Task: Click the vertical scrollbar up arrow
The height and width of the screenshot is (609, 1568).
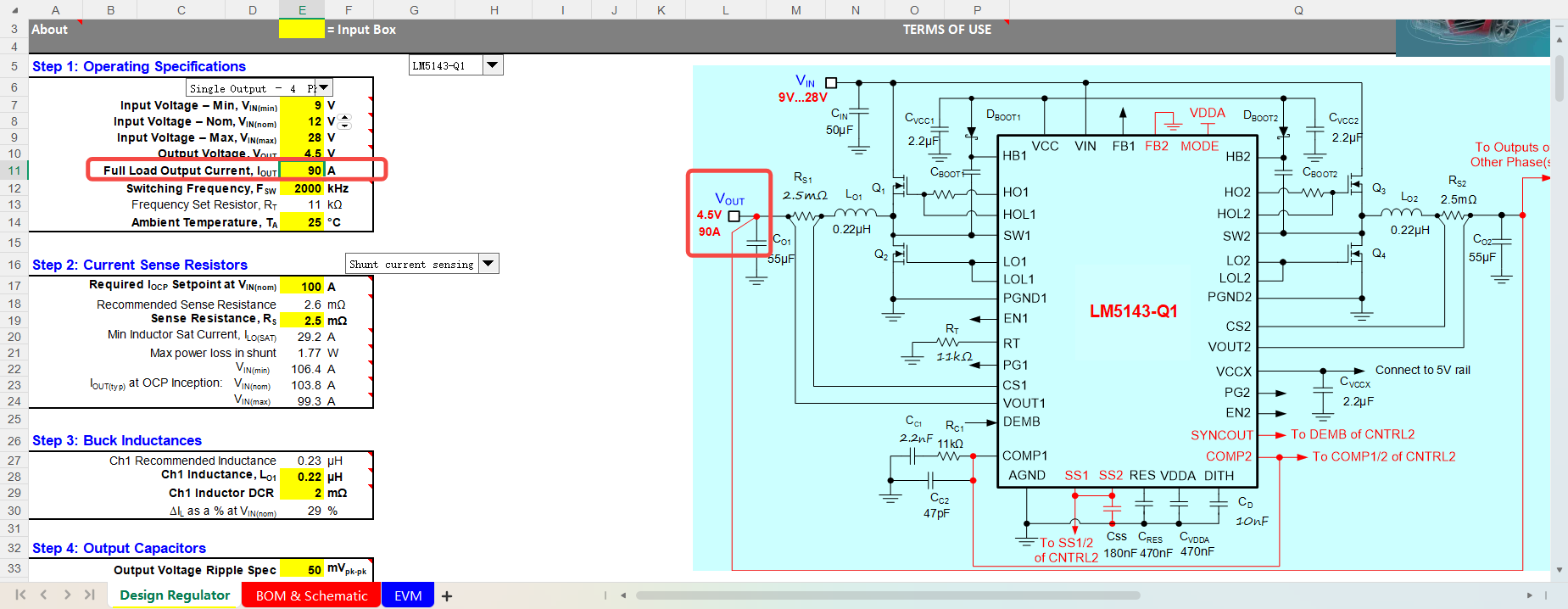Action: tap(1559, 40)
